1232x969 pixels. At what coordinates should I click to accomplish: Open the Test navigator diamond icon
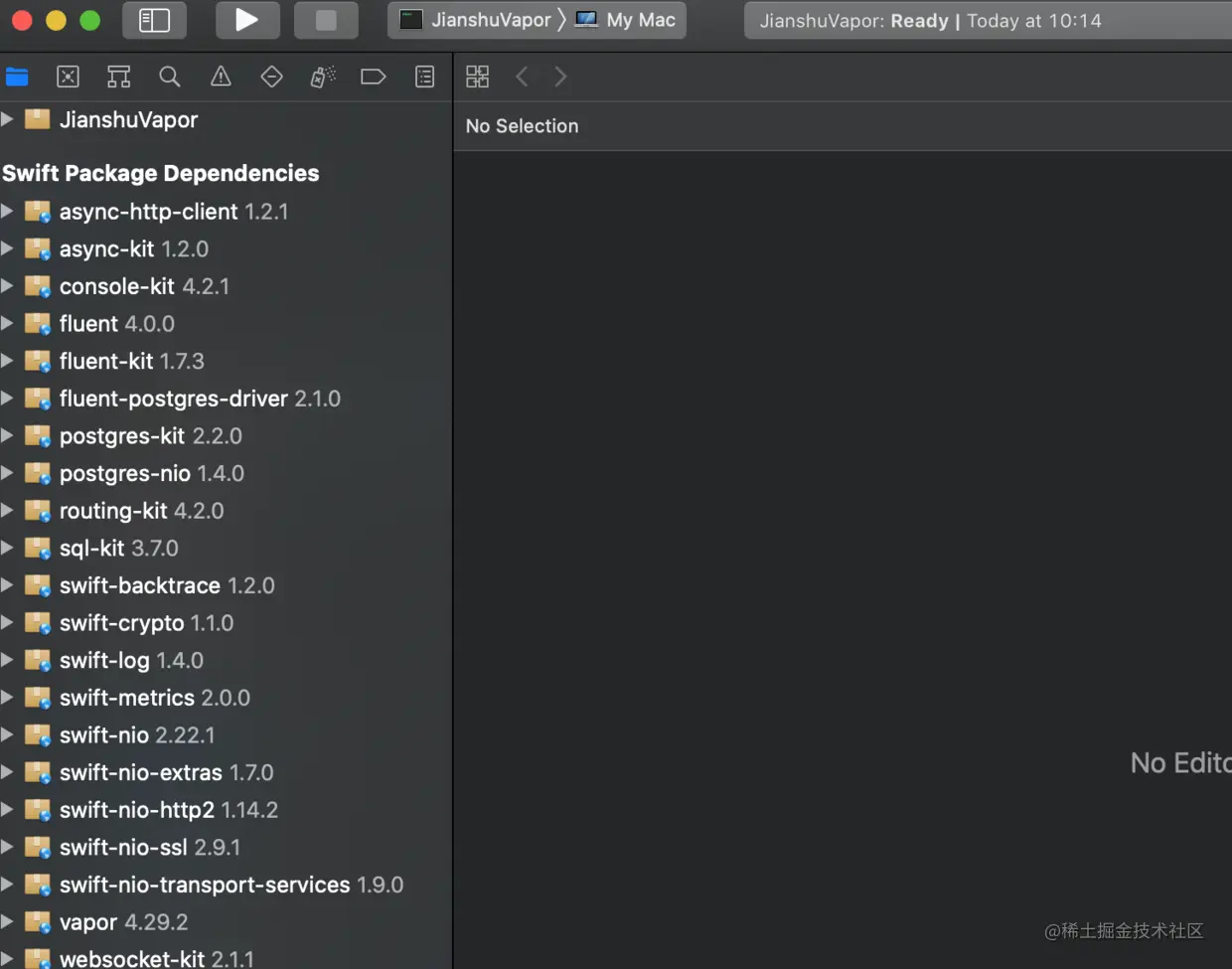pos(271,77)
